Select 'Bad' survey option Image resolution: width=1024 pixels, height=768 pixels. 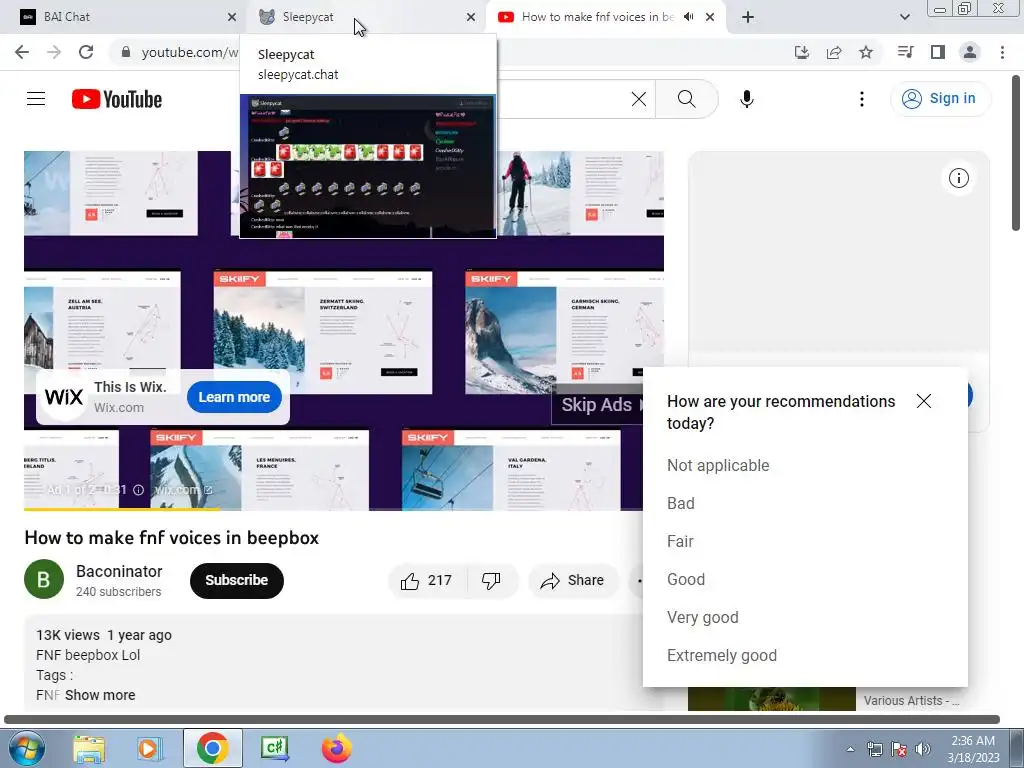[680, 504]
